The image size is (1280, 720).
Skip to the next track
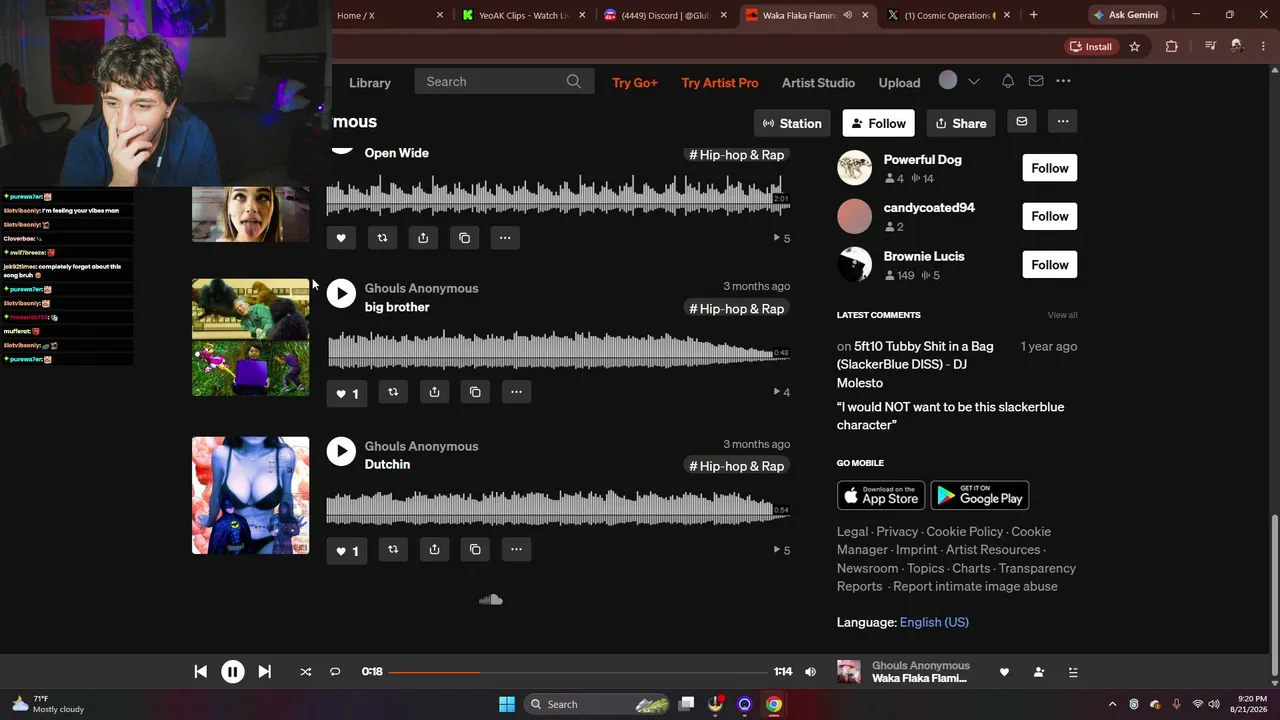[x=264, y=672]
